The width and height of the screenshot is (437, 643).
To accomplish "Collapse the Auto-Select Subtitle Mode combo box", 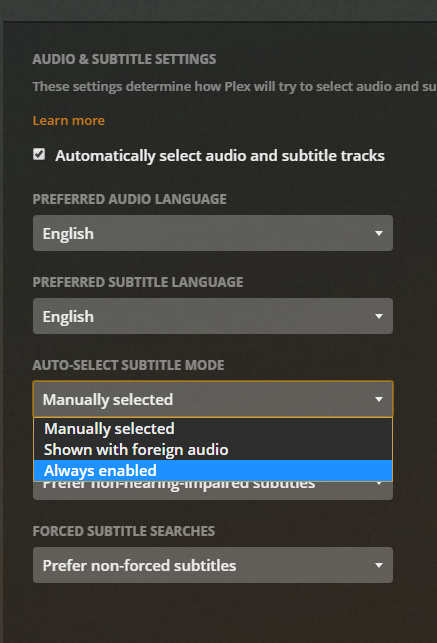I will tap(213, 399).
